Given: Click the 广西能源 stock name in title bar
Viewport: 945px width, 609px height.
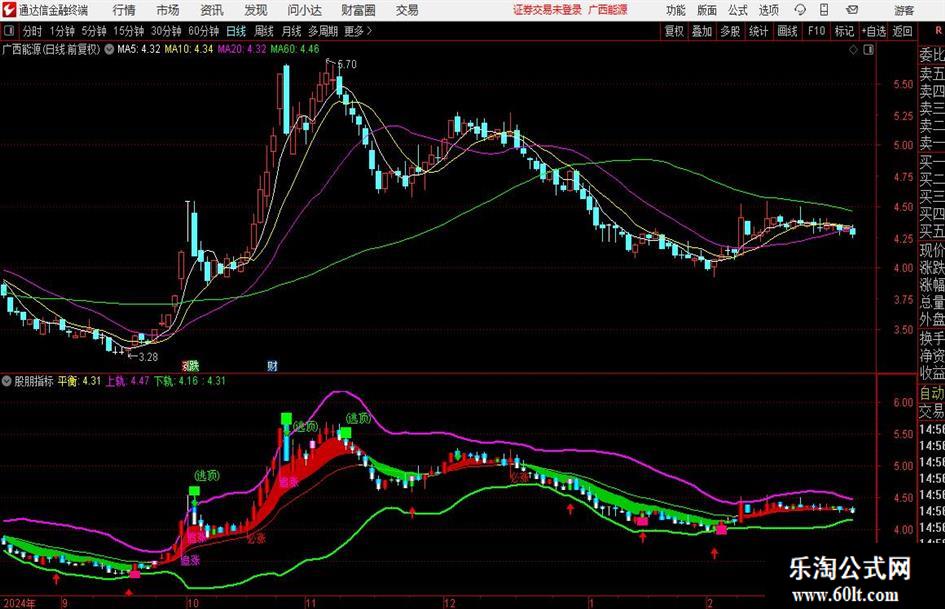Looking at the screenshot, I should tap(608, 10).
